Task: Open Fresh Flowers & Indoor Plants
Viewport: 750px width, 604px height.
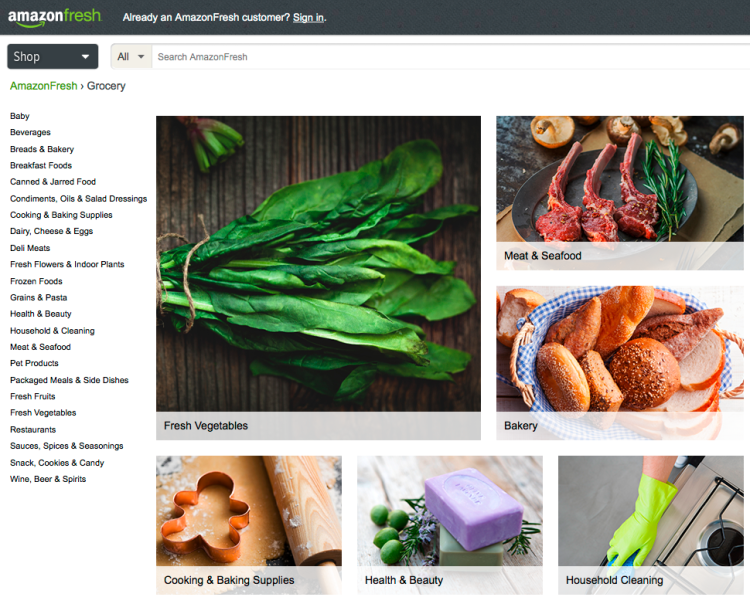Action: [x=67, y=264]
